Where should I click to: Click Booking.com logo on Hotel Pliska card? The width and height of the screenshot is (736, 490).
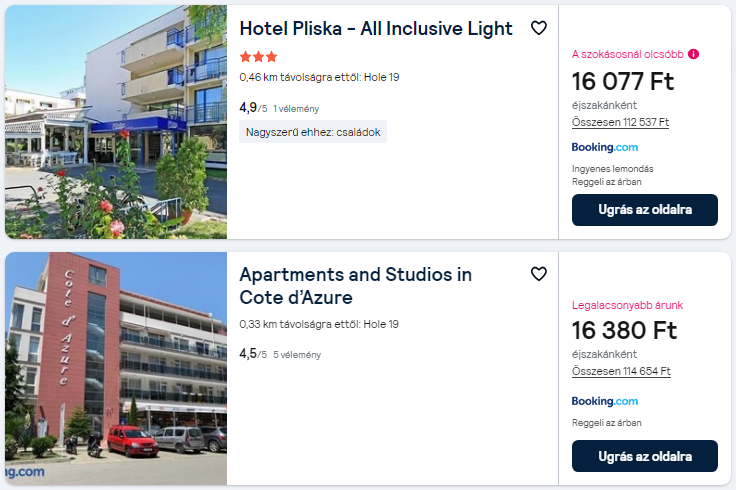604,147
